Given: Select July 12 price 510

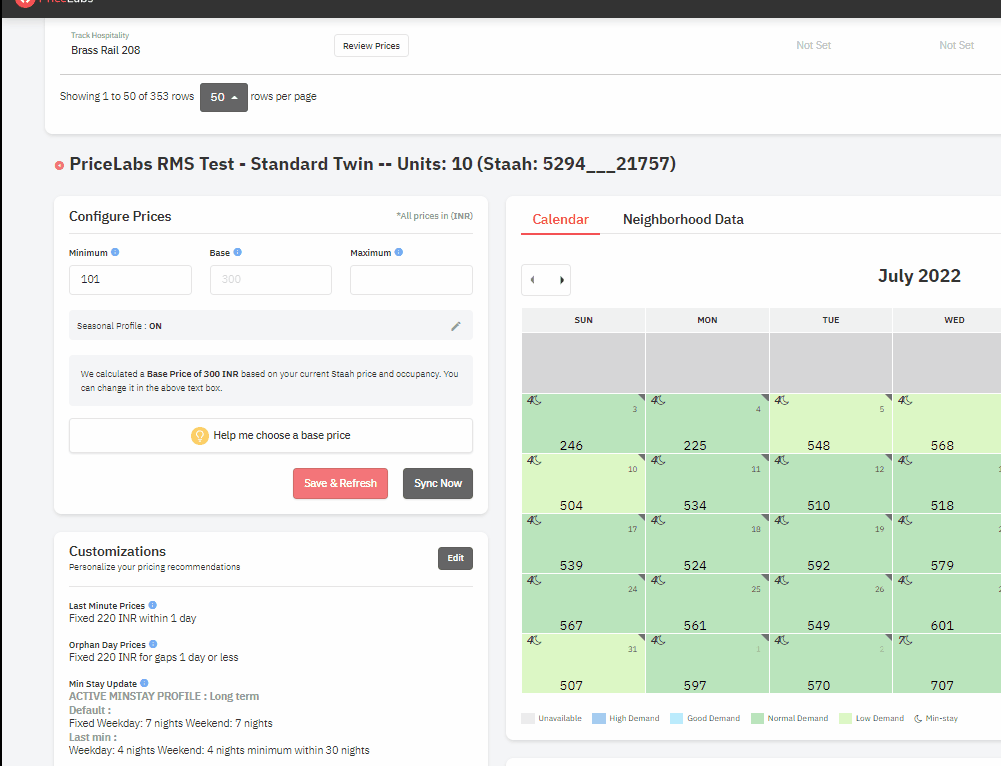Looking at the screenshot, I should coord(818,506).
